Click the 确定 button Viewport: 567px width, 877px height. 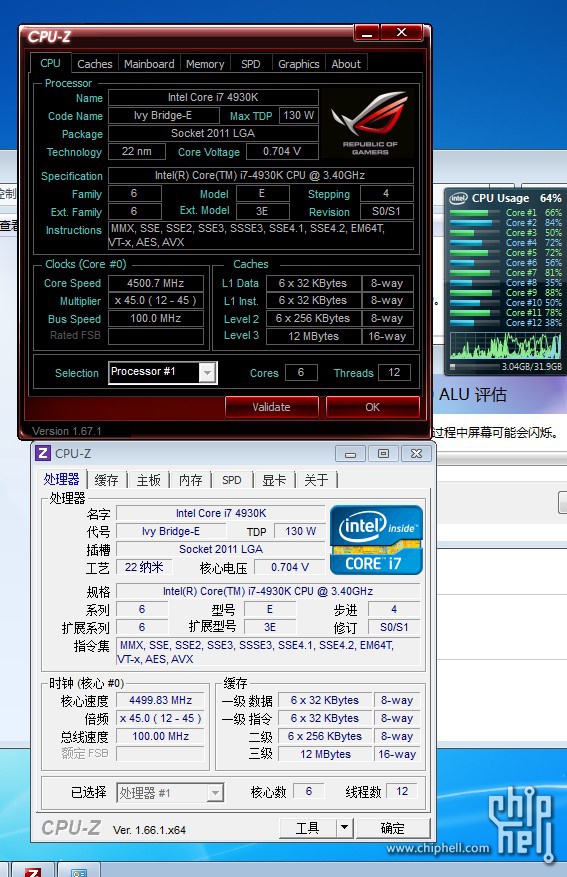393,828
